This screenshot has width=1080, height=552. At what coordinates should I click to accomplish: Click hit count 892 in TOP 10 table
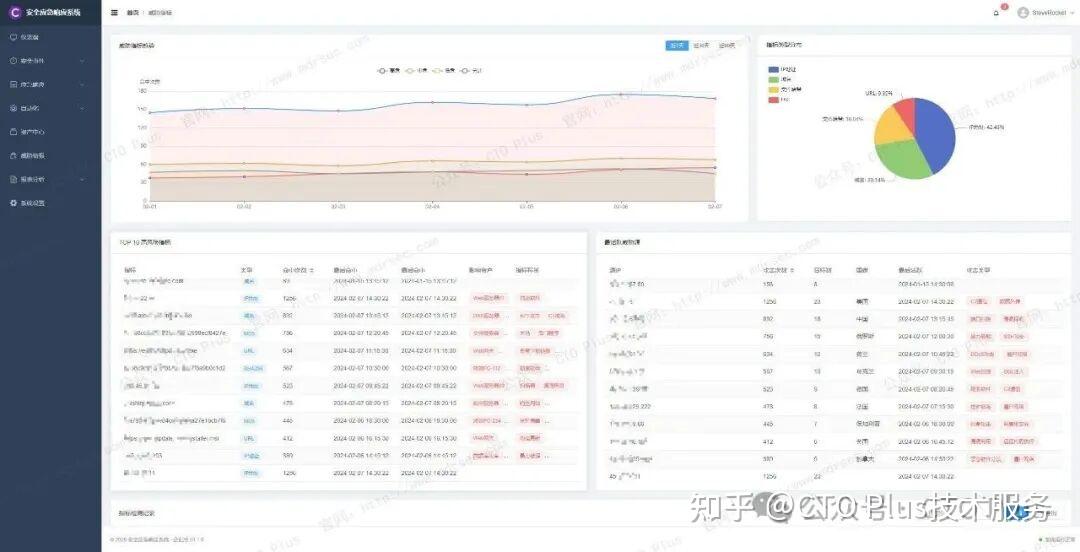(x=288, y=316)
